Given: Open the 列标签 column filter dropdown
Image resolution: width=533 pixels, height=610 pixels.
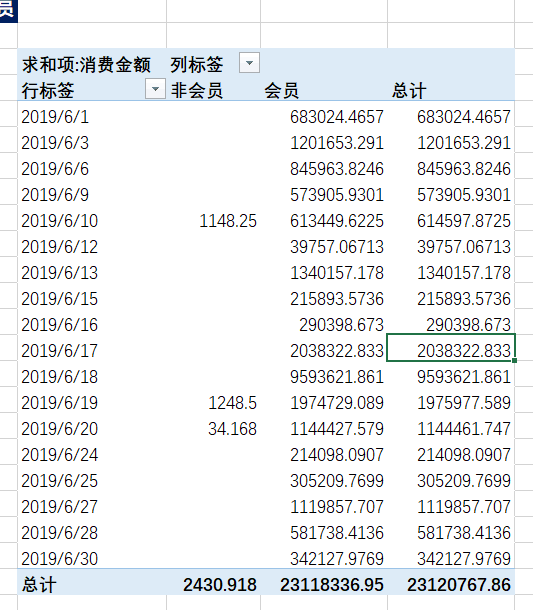Looking at the screenshot, I should pos(249,63).
